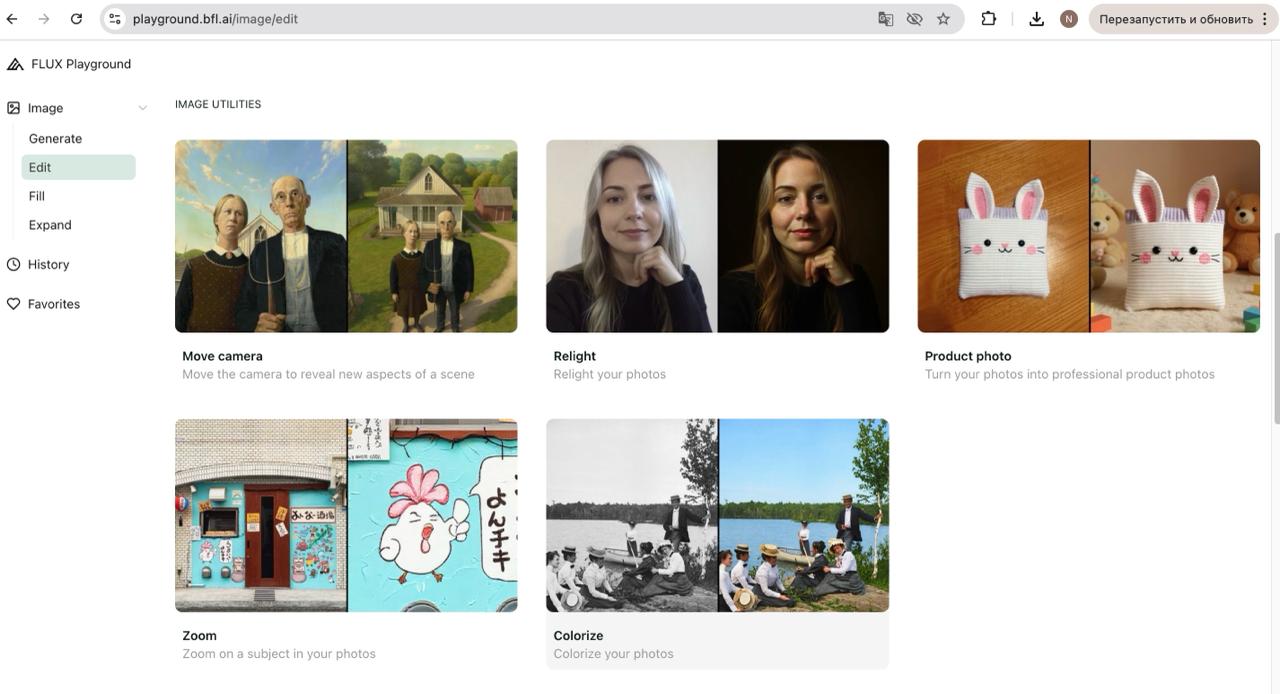
Task: Bookmark this page with the star icon
Action: click(943, 19)
